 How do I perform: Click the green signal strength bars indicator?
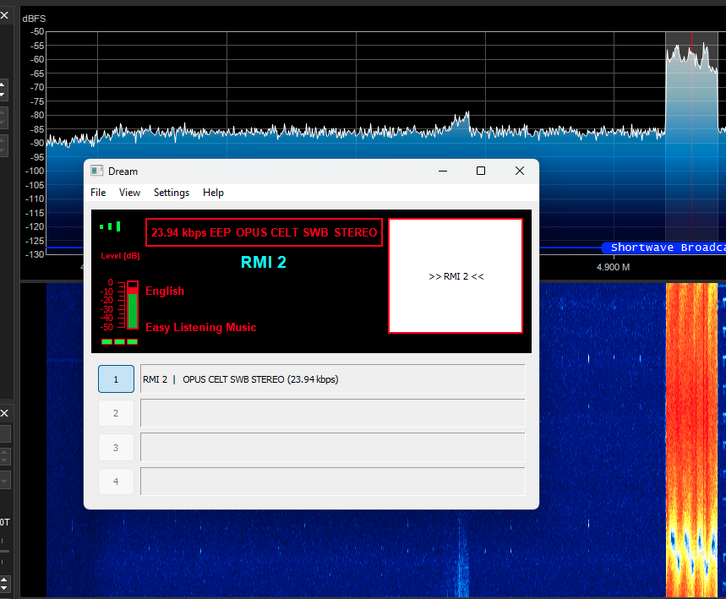pyautogui.click(x=110, y=226)
